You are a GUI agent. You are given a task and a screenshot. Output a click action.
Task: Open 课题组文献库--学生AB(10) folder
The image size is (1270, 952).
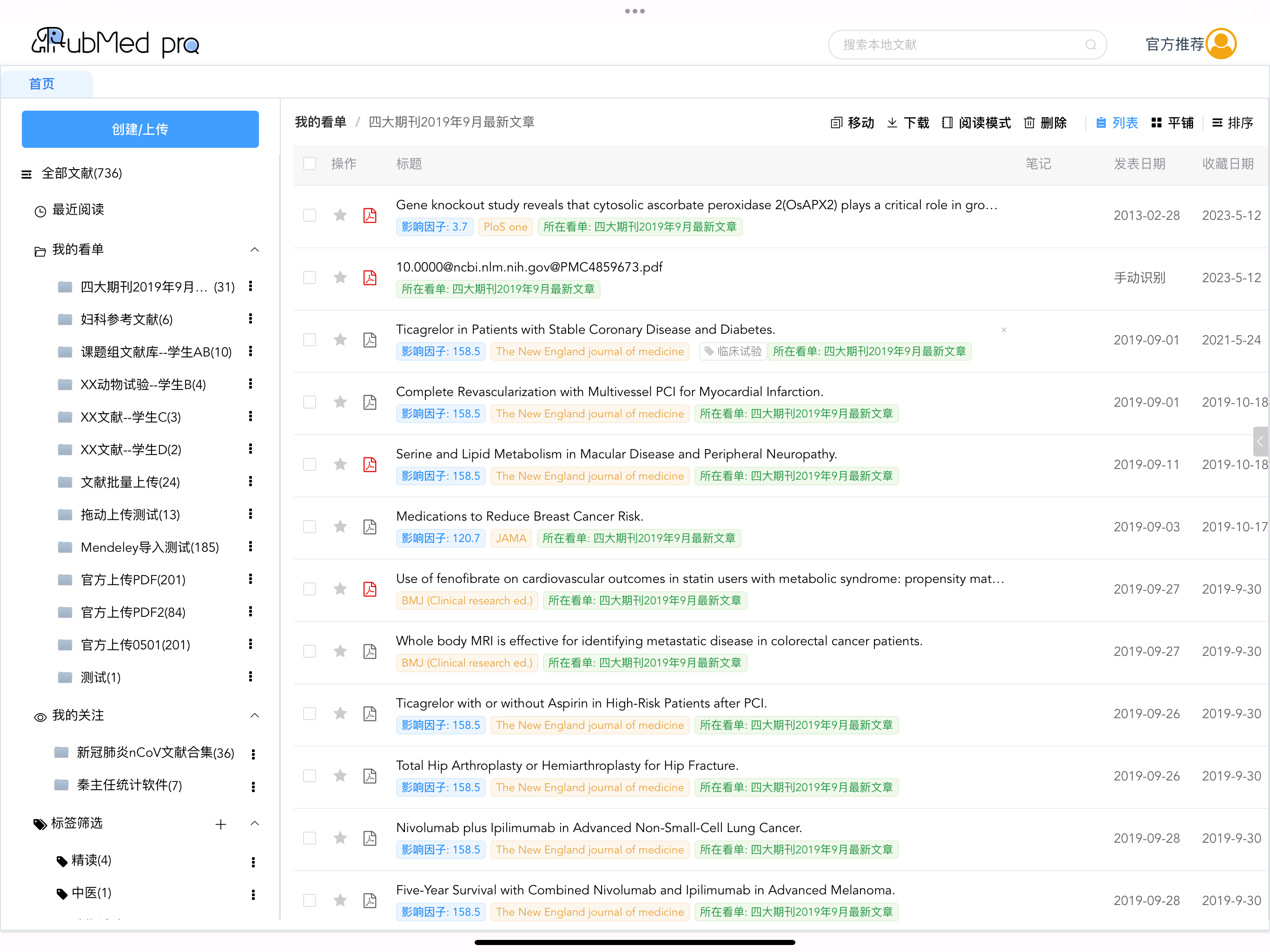(x=156, y=352)
